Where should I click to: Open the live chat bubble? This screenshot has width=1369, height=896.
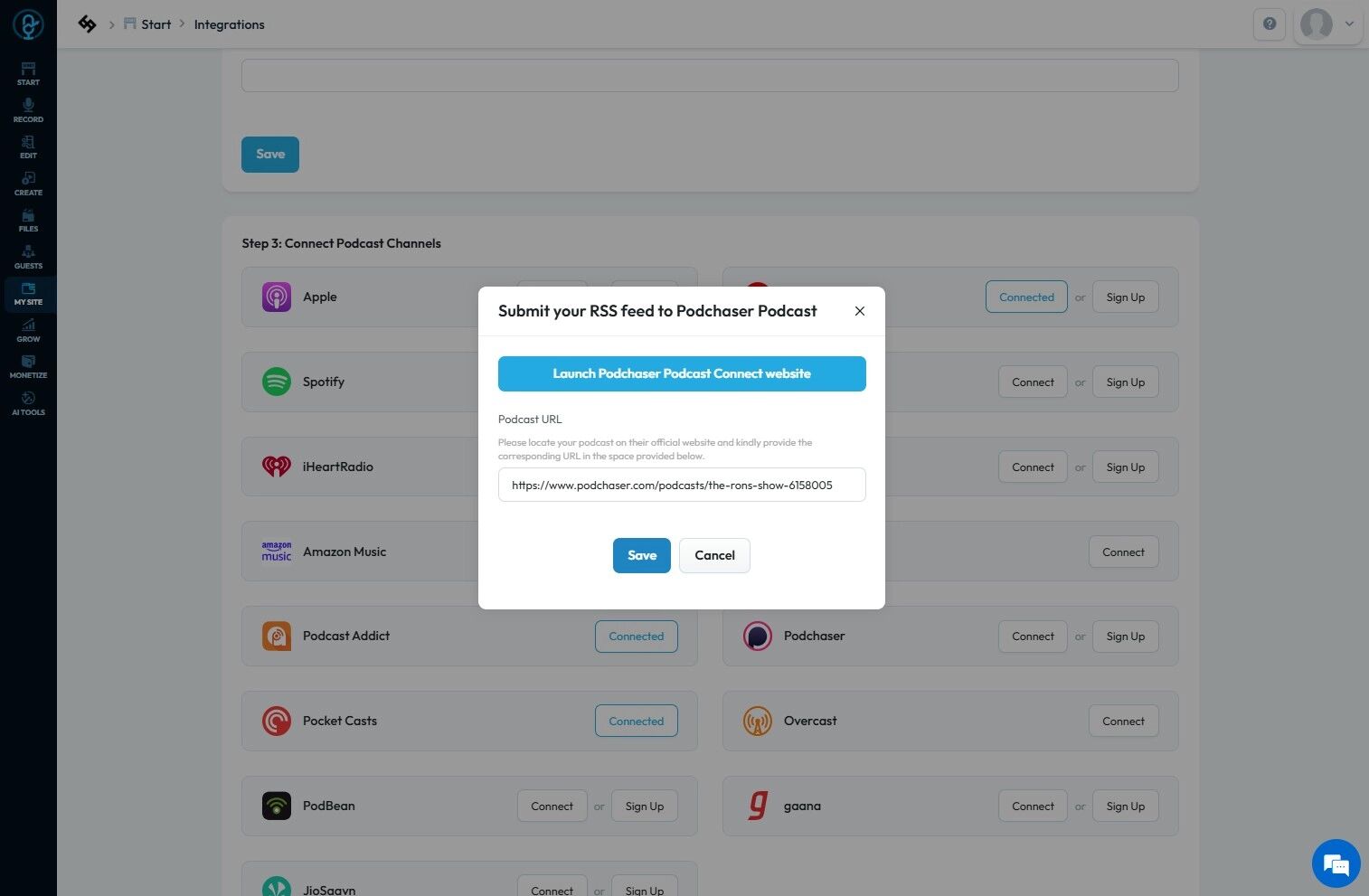point(1336,863)
